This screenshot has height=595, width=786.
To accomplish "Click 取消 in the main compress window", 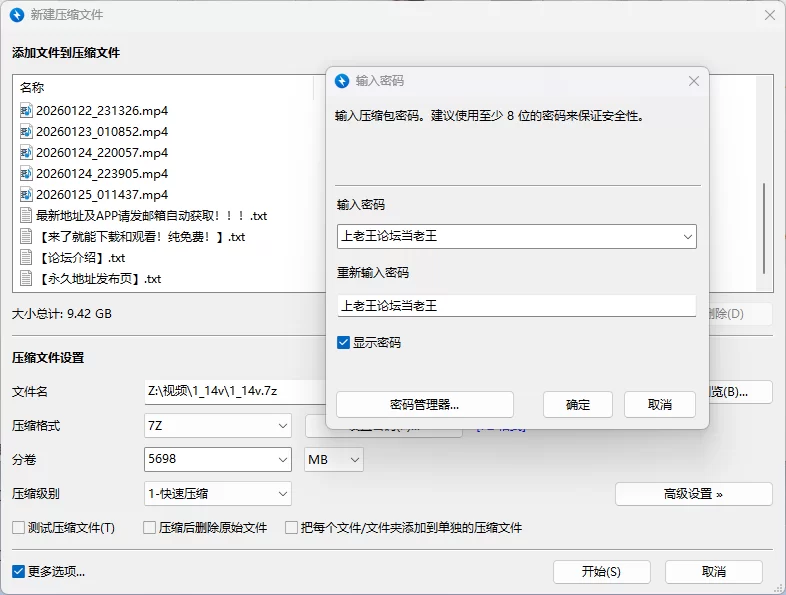I will click(714, 571).
